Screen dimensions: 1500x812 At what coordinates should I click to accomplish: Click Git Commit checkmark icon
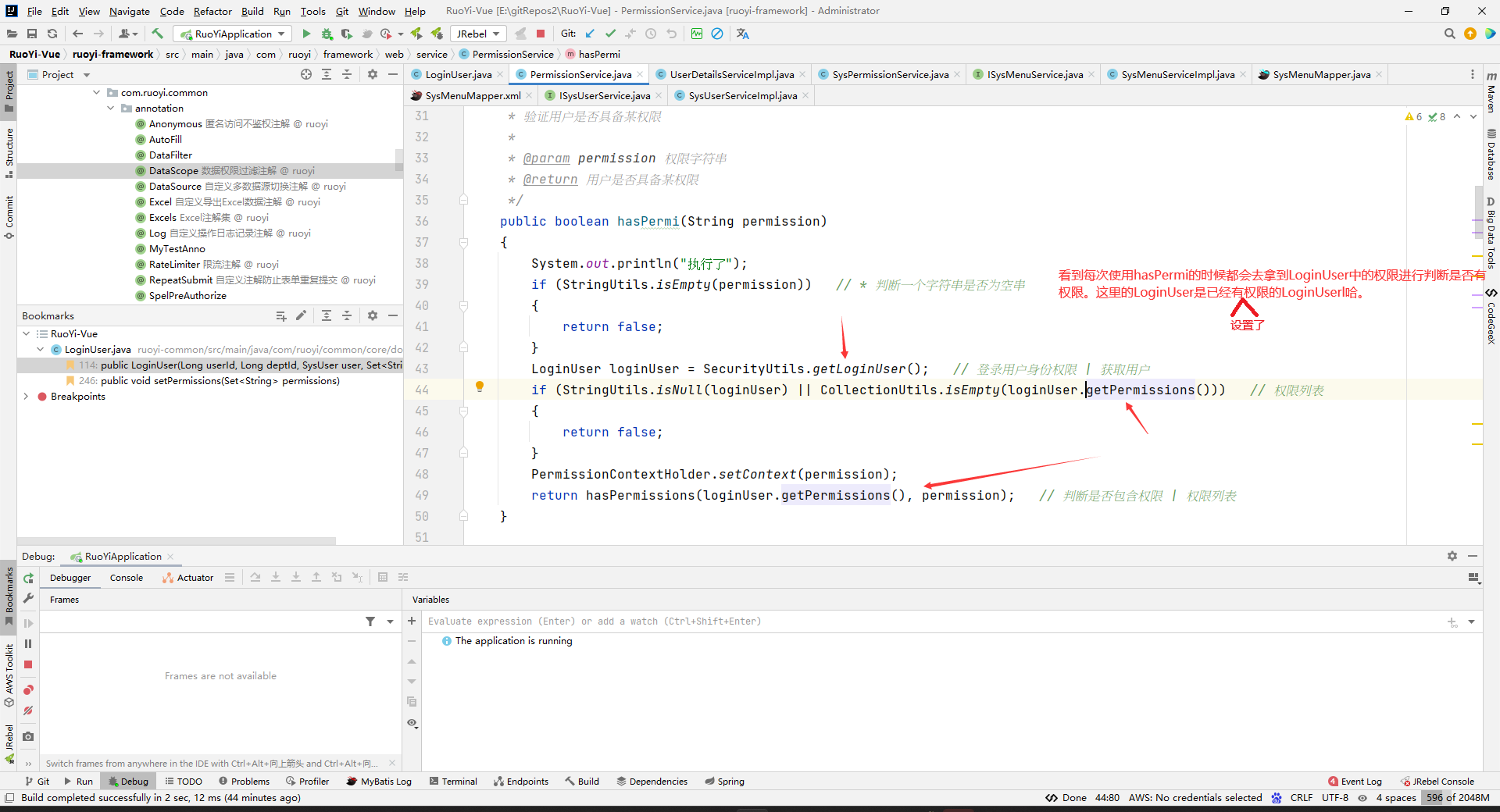pyautogui.click(x=610, y=34)
